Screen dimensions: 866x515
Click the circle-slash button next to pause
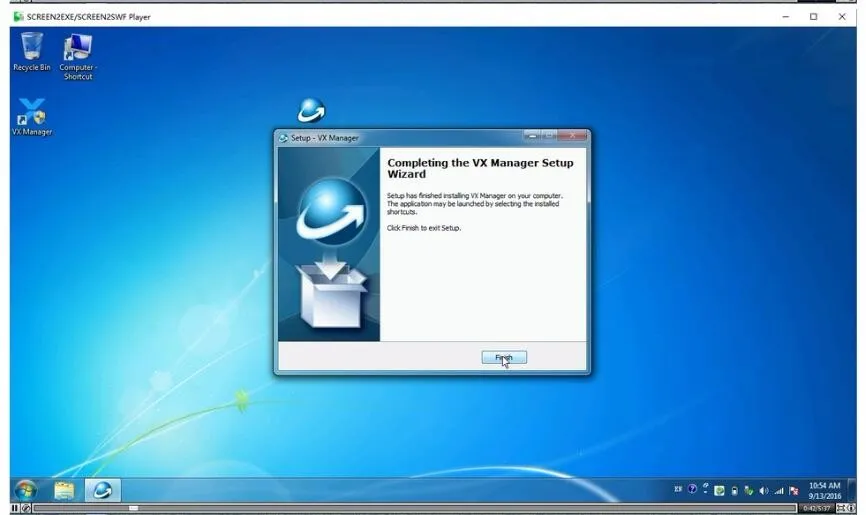25,508
